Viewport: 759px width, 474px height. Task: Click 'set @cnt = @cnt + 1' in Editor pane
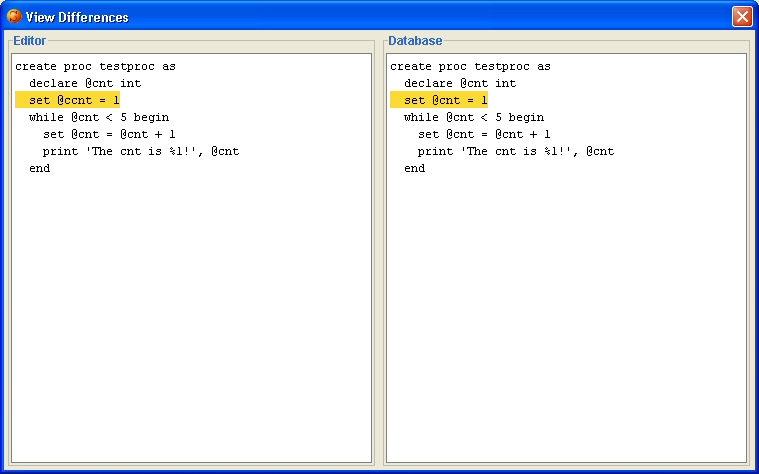click(x=109, y=134)
